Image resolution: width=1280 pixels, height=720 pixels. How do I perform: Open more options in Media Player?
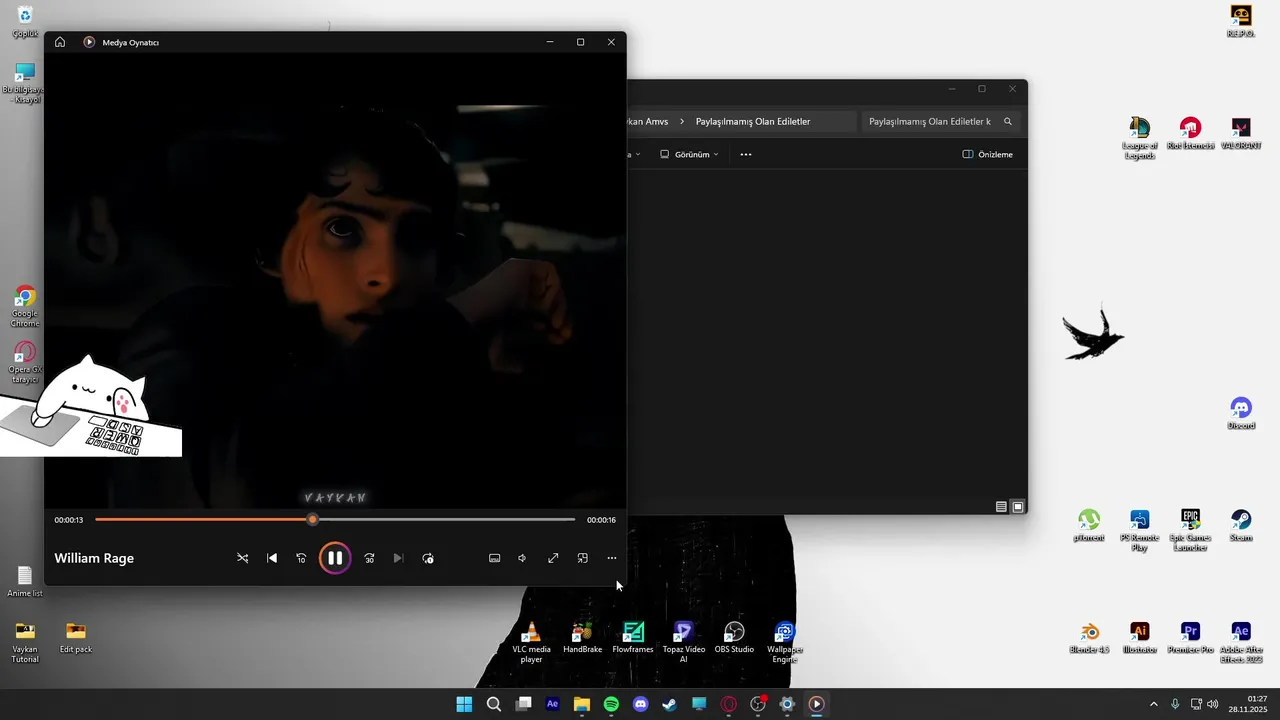point(612,558)
